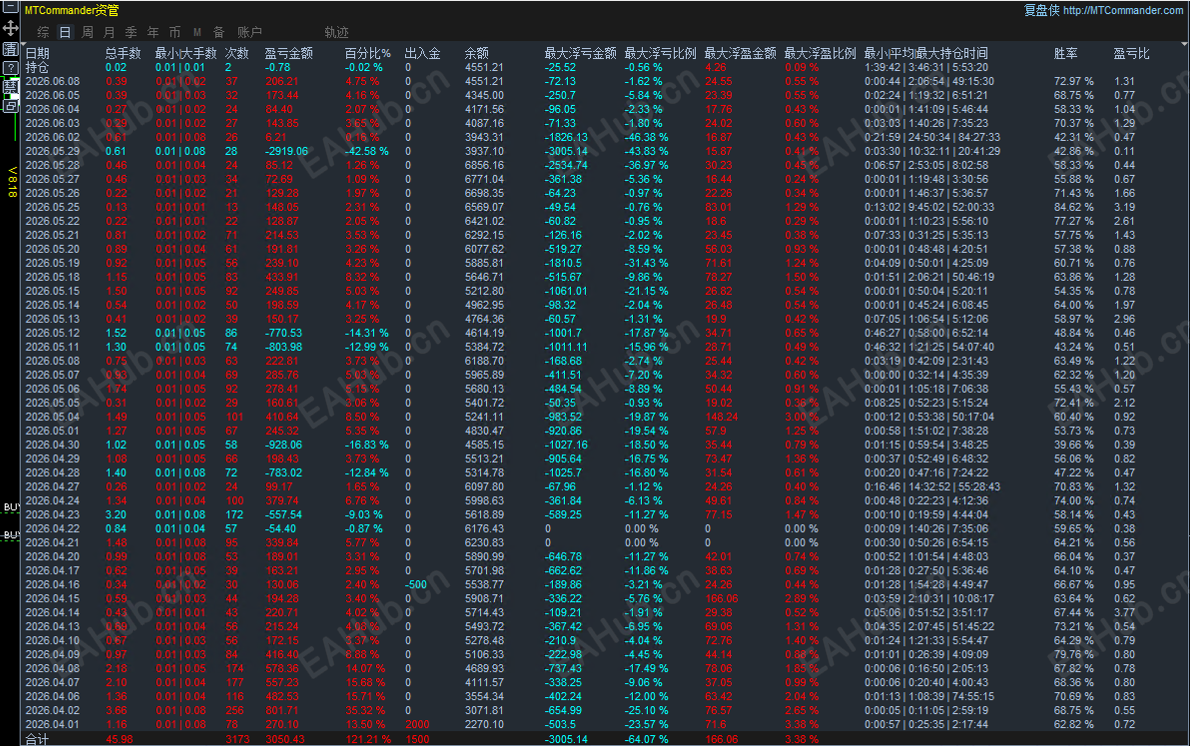Click the 最大浮亏金额 column header
Viewport: 1190px width, 746px height.
coord(581,53)
